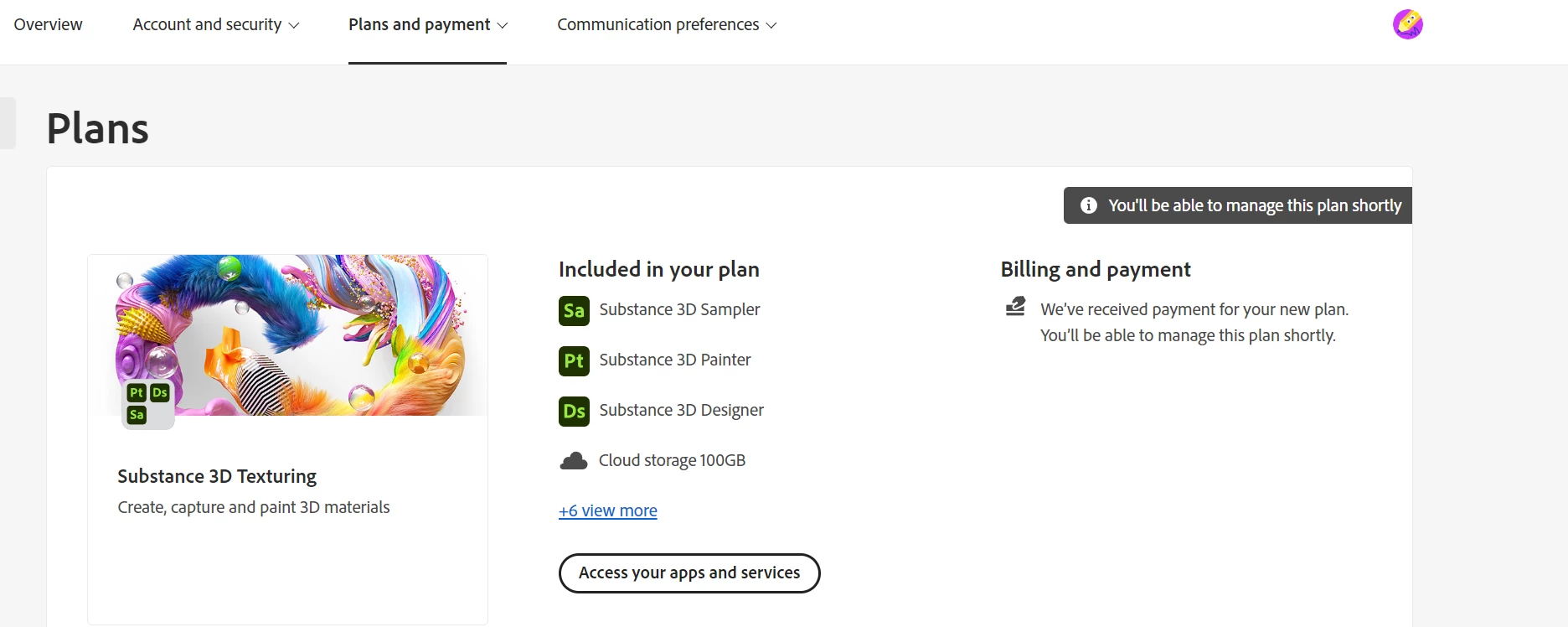
Task: Click the small Pt Ds Sa badge on the plan card
Action: 148,404
